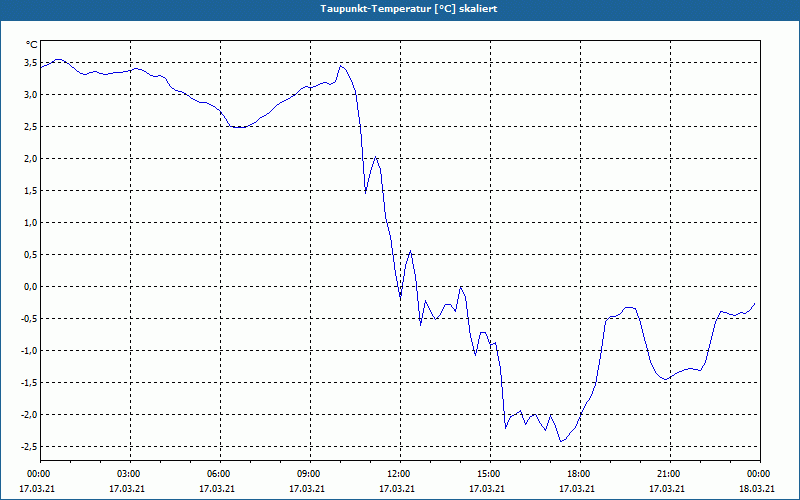The width and height of the screenshot is (800, 500).
Task: Pick the '17.03.21' date under 18:00
Action: tap(577, 489)
